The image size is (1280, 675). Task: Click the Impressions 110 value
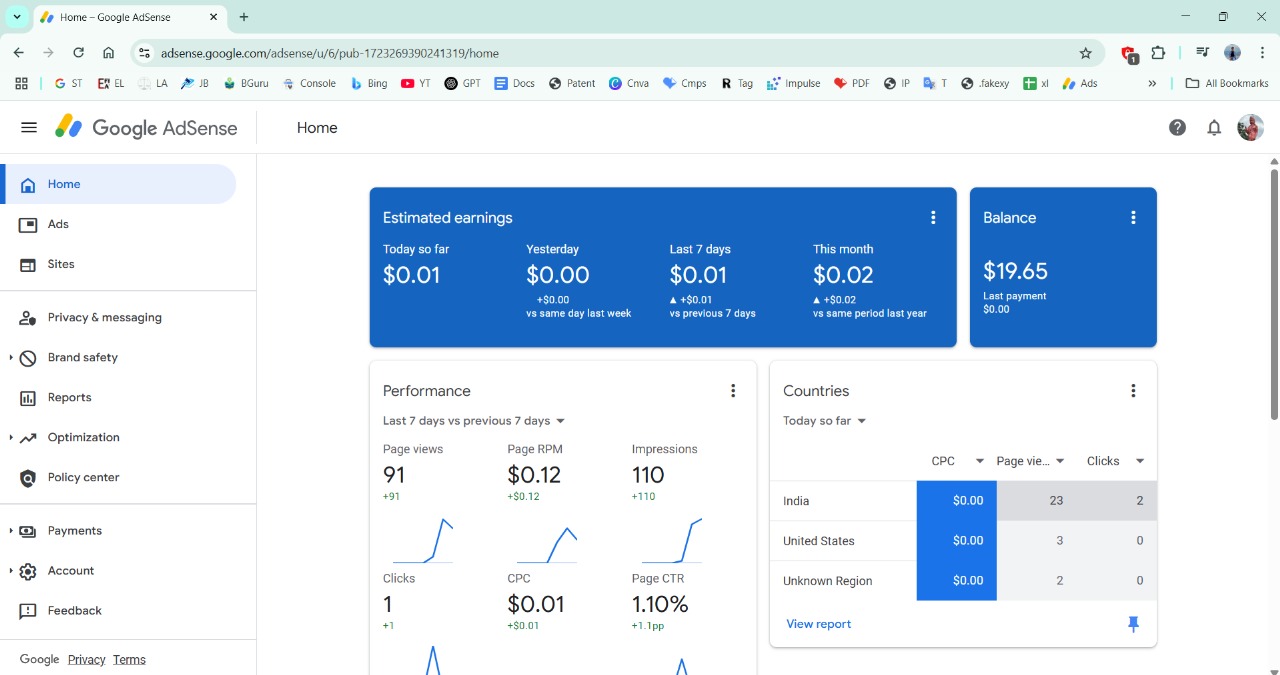click(x=648, y=475)
